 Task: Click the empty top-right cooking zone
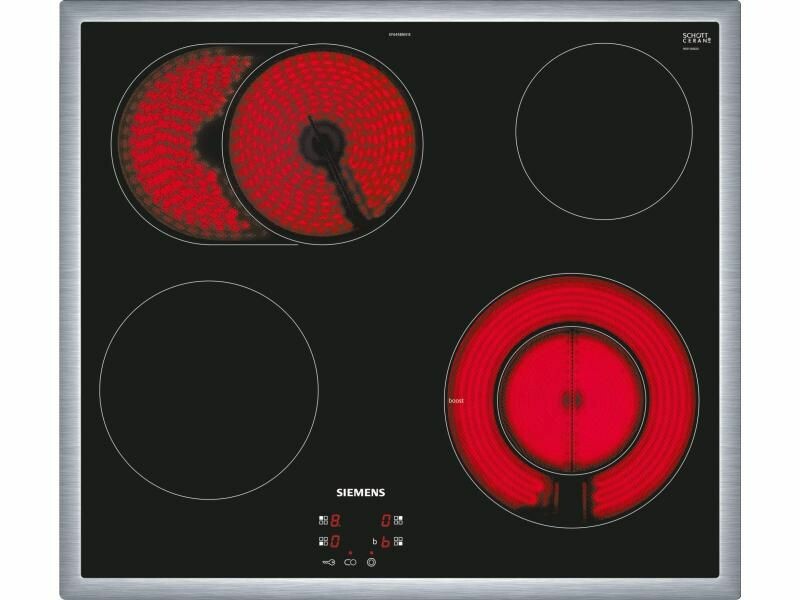point(603,131)
